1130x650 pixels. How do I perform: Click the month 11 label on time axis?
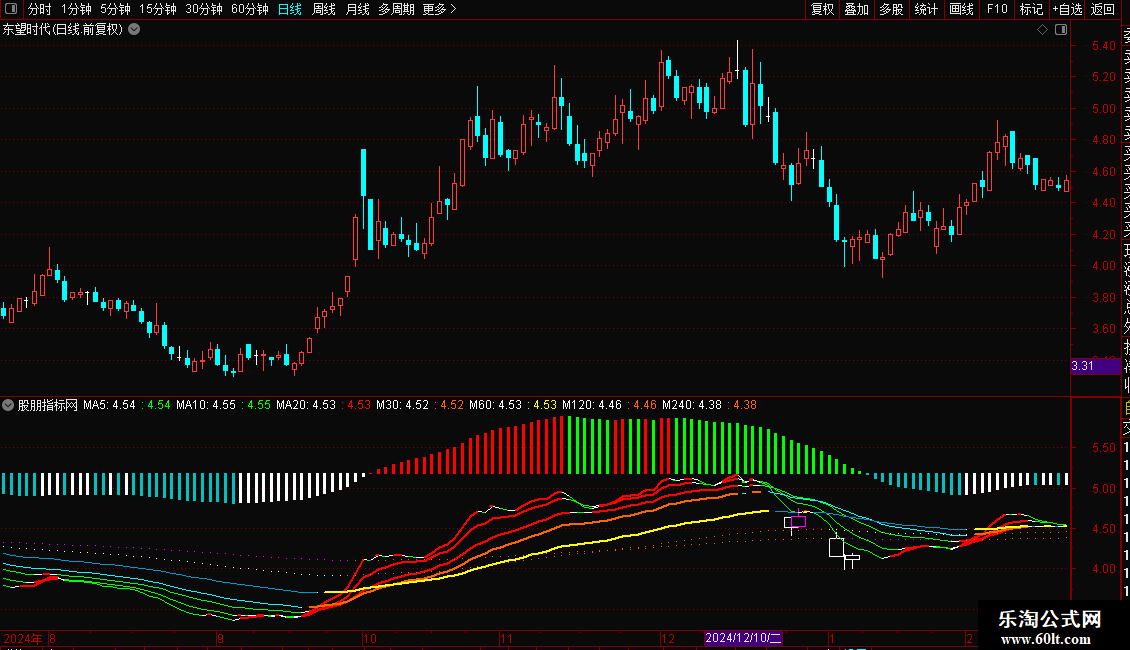point(506,638)
